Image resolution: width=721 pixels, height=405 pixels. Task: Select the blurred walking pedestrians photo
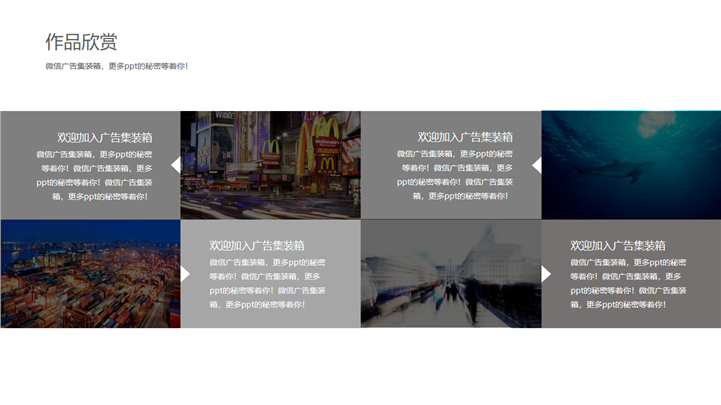450,274
